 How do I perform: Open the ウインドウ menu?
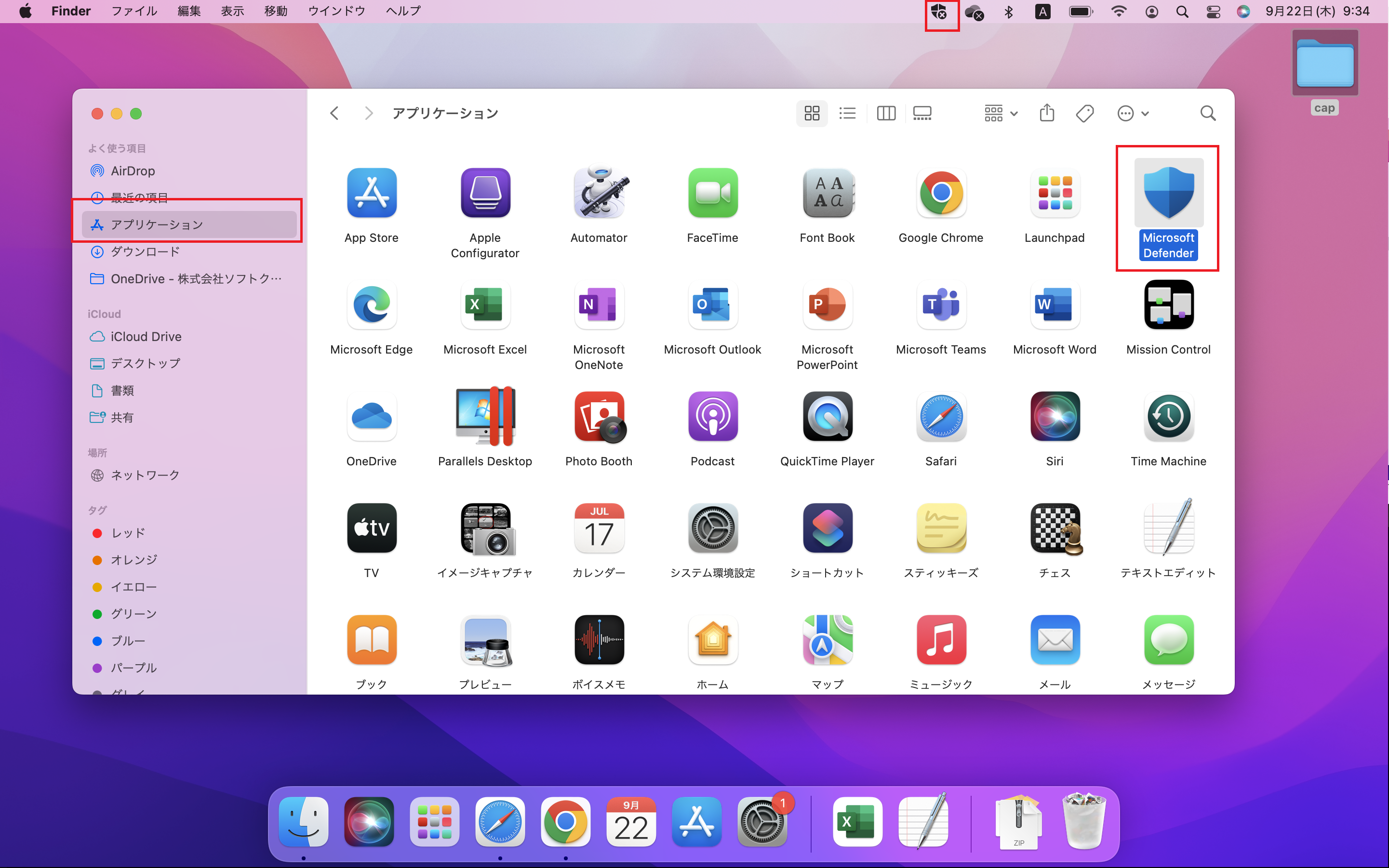click(336, 11)
